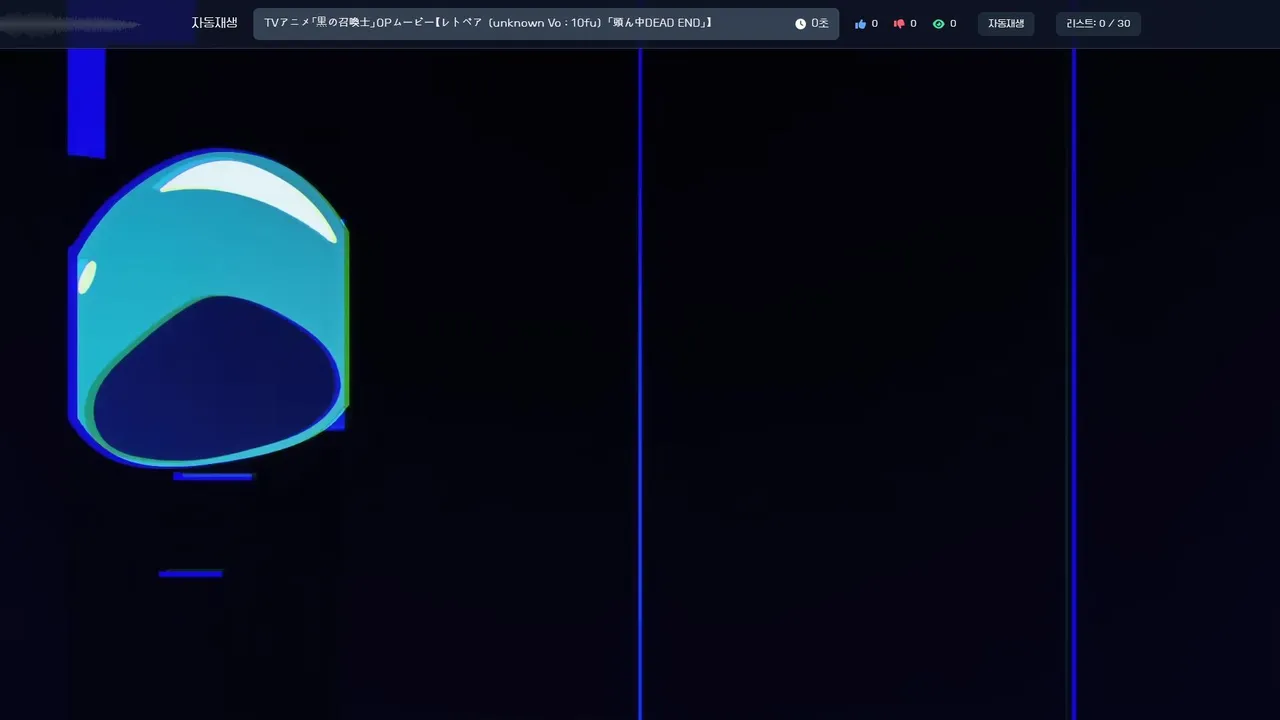The image size is (1280, 720).
Task: Click the thumbs-up like icon
Action: pos(860,24)
